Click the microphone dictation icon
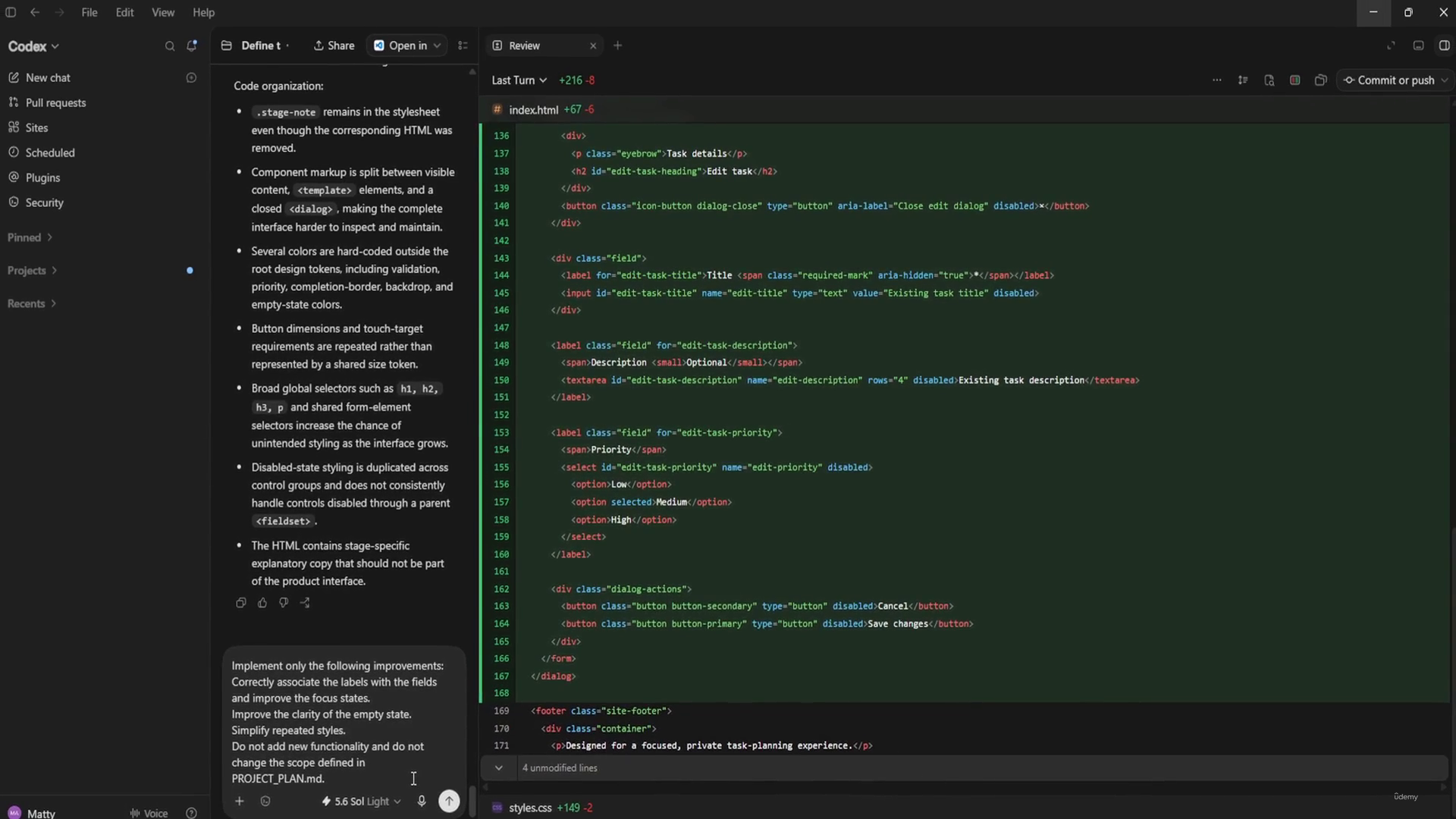The image size is (1456, 819). click(x=422, y=801)
